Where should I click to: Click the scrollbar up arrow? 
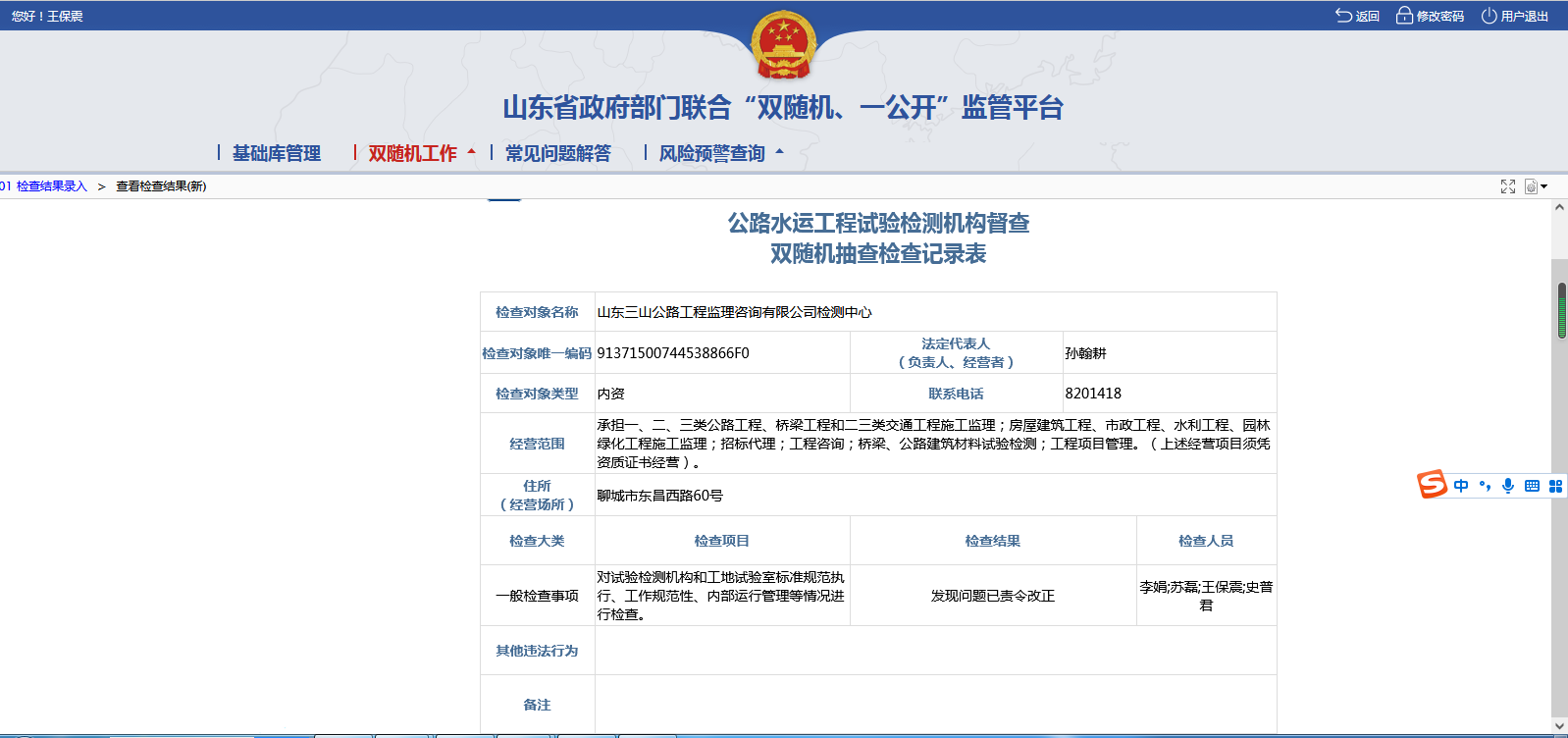coord(1559,208)
